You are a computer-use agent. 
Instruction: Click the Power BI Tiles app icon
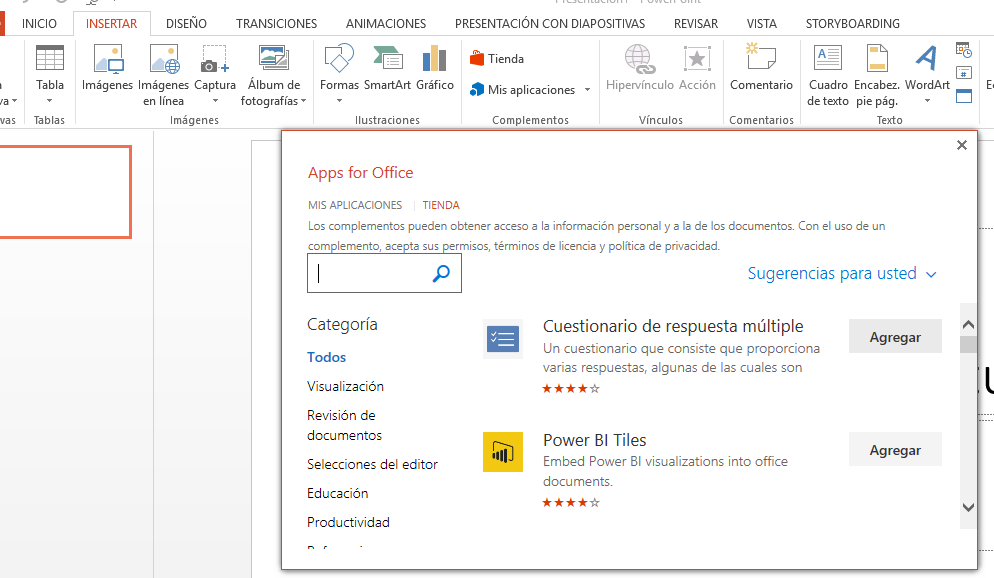point(503,452)
